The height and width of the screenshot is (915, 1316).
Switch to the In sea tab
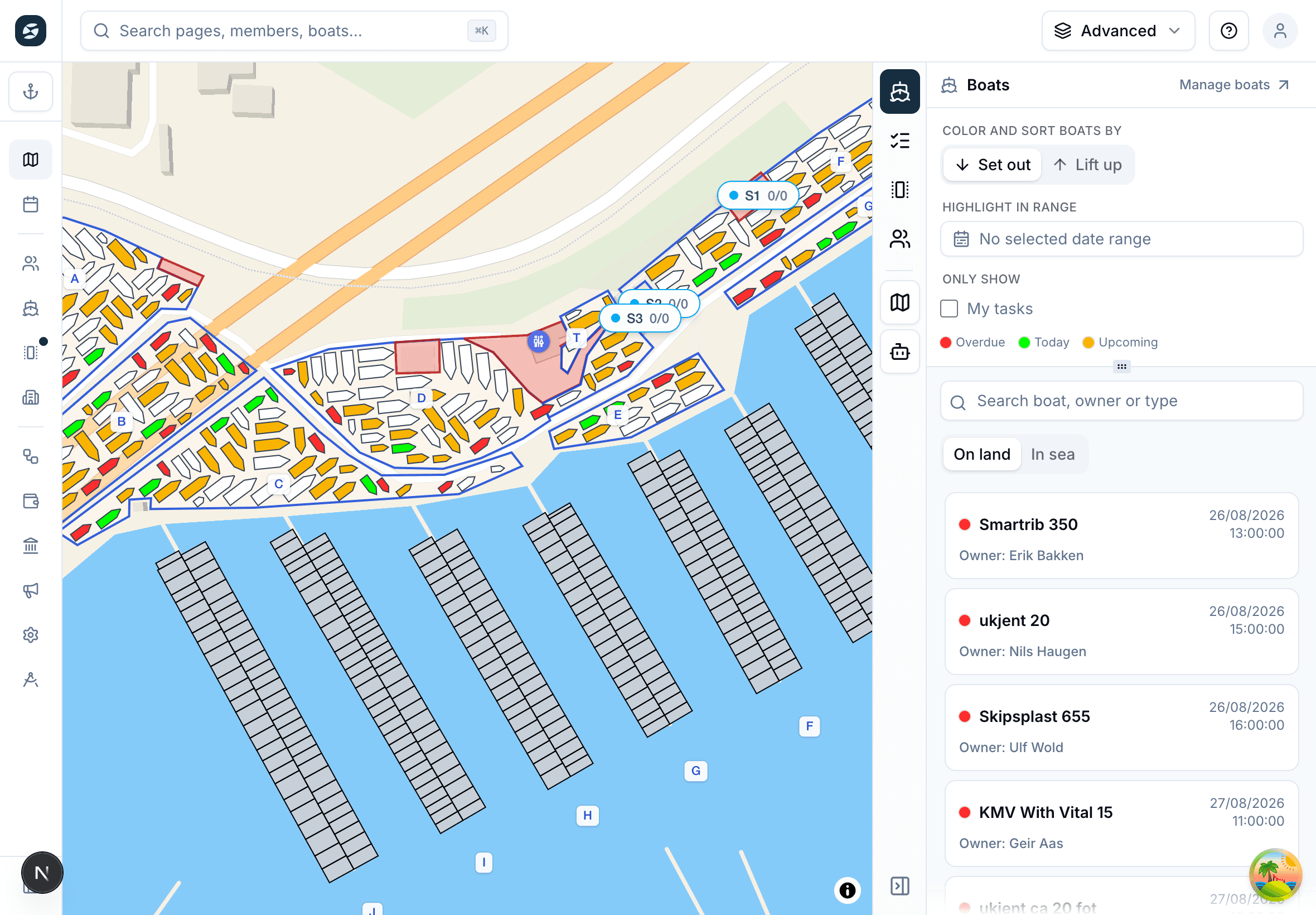click(1052, 454)
